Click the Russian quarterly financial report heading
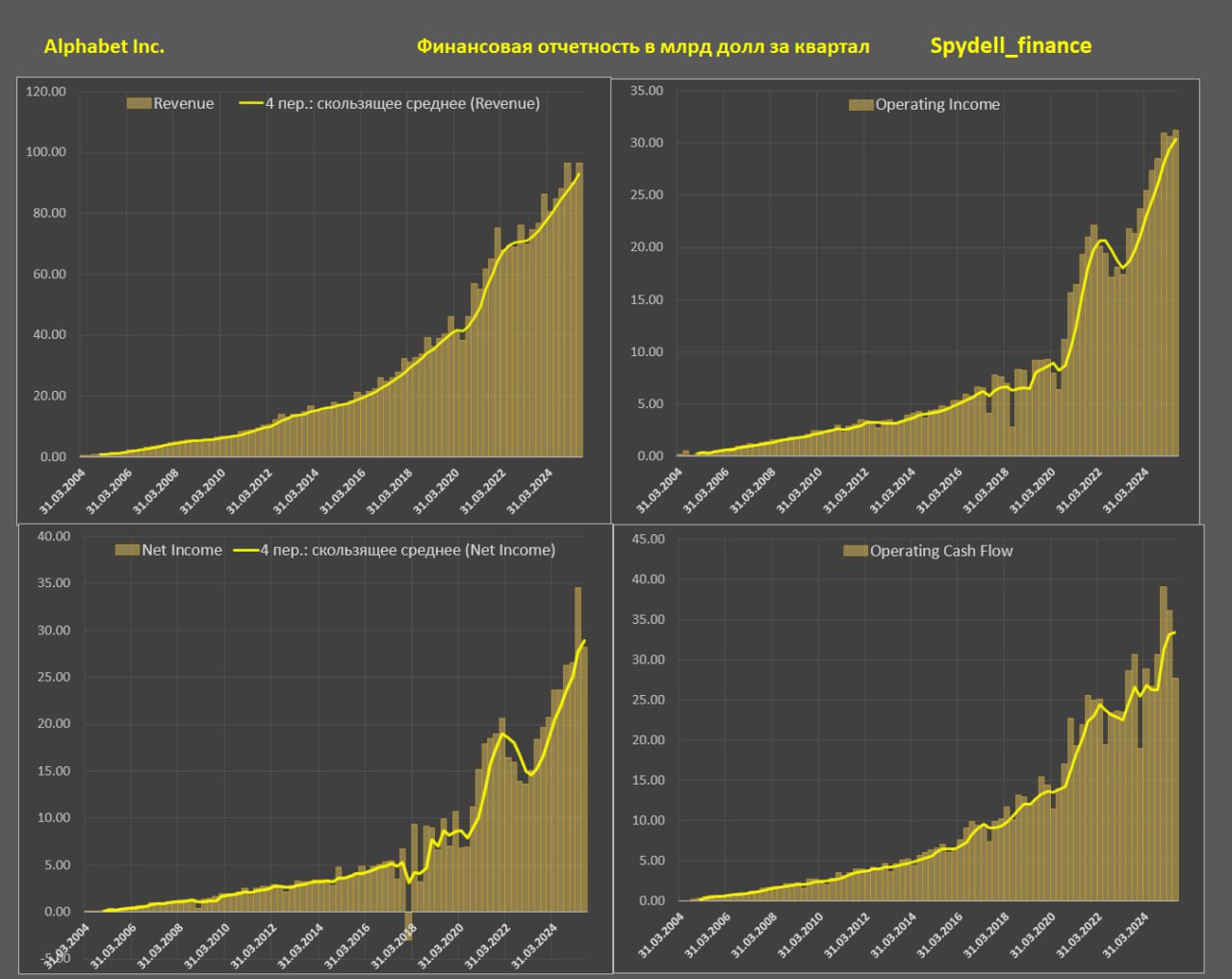 pos(643,46)
